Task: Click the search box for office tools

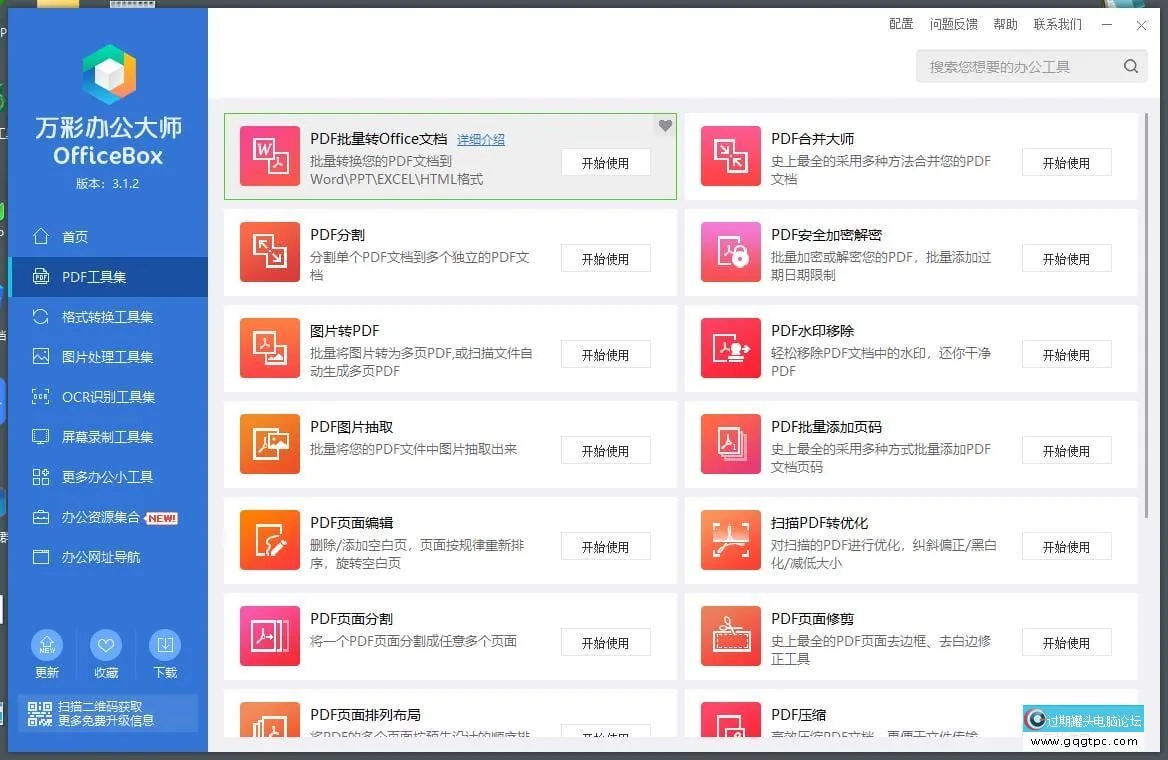Action: point(1020,66)
